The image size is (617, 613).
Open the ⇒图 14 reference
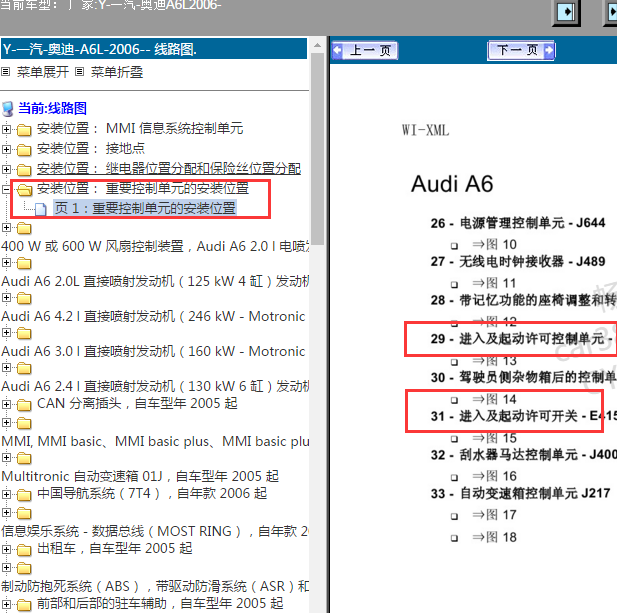tap(494, 399)
